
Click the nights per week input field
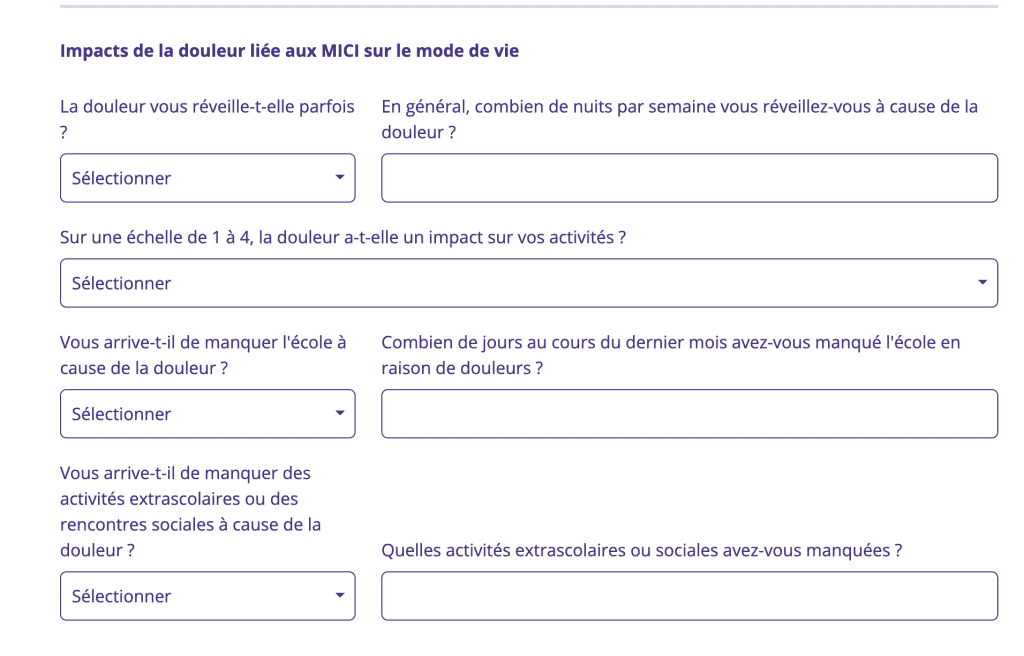pyautogui.click(x=690, y=178)
